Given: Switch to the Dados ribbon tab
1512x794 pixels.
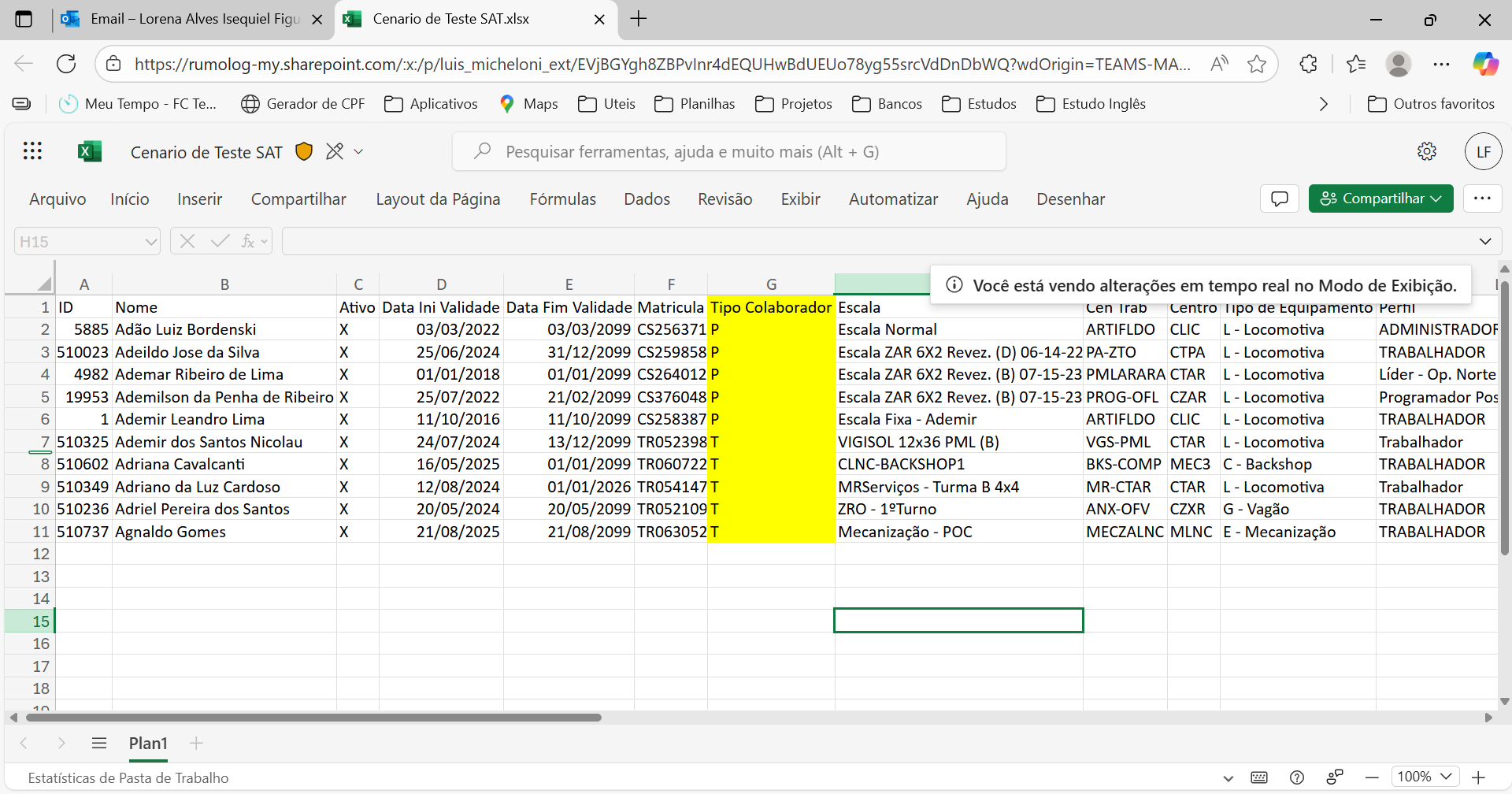Looking at the screenshot, I should point(647,199).
